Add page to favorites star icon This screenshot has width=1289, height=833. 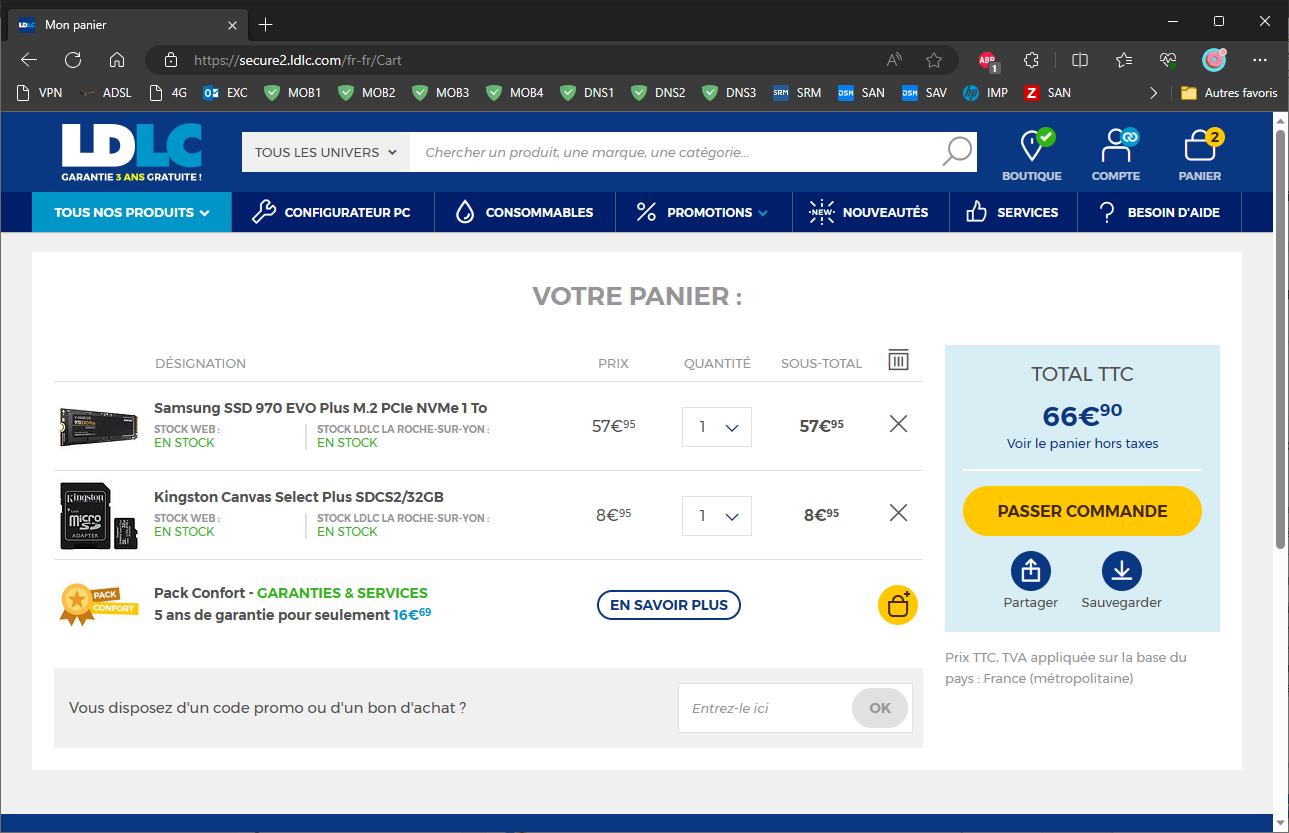click(x=934, y=60)
